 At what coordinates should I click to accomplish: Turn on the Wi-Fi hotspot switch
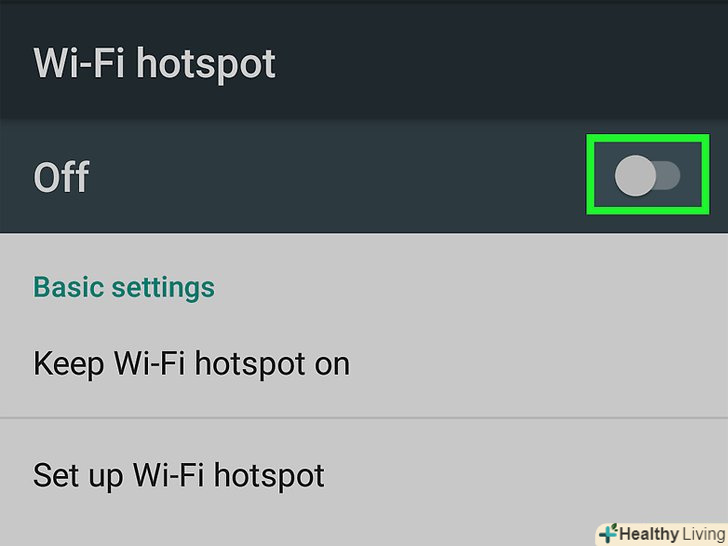(x=647, y=176)
